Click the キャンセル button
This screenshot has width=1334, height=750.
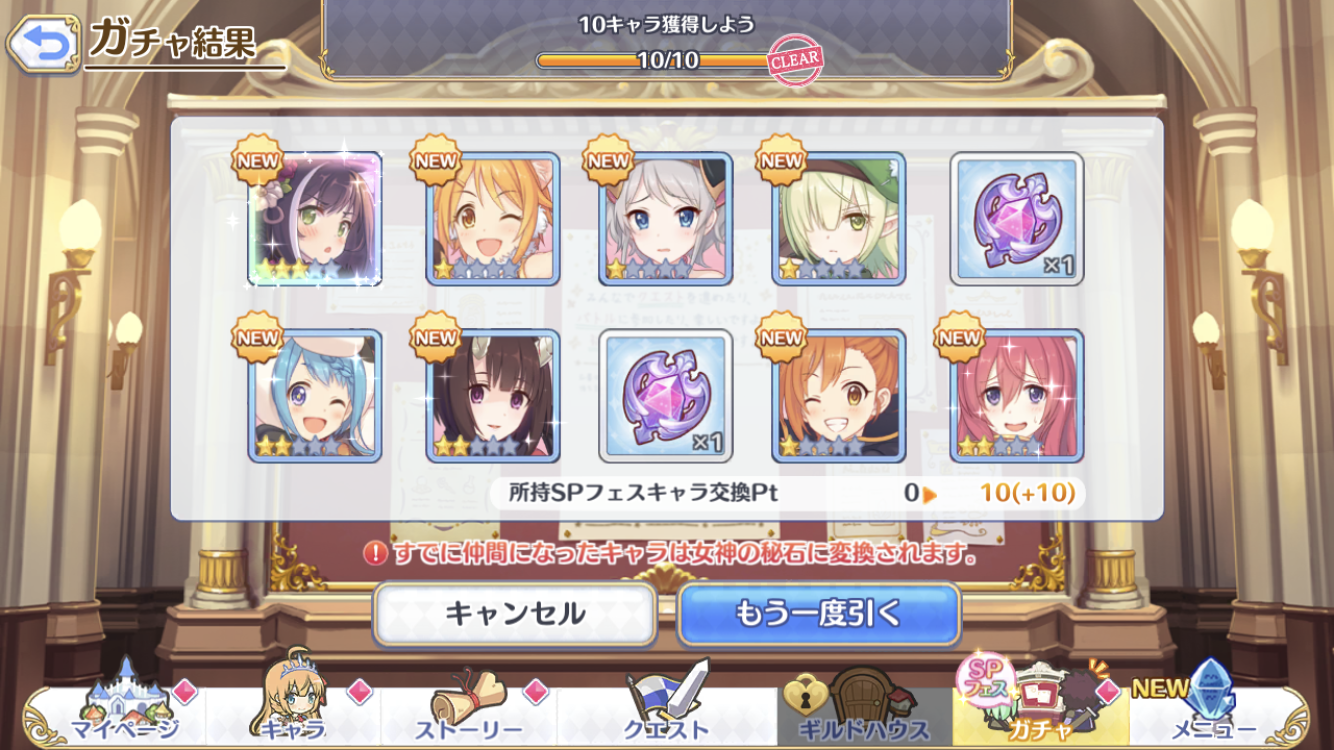click(515, 613)
